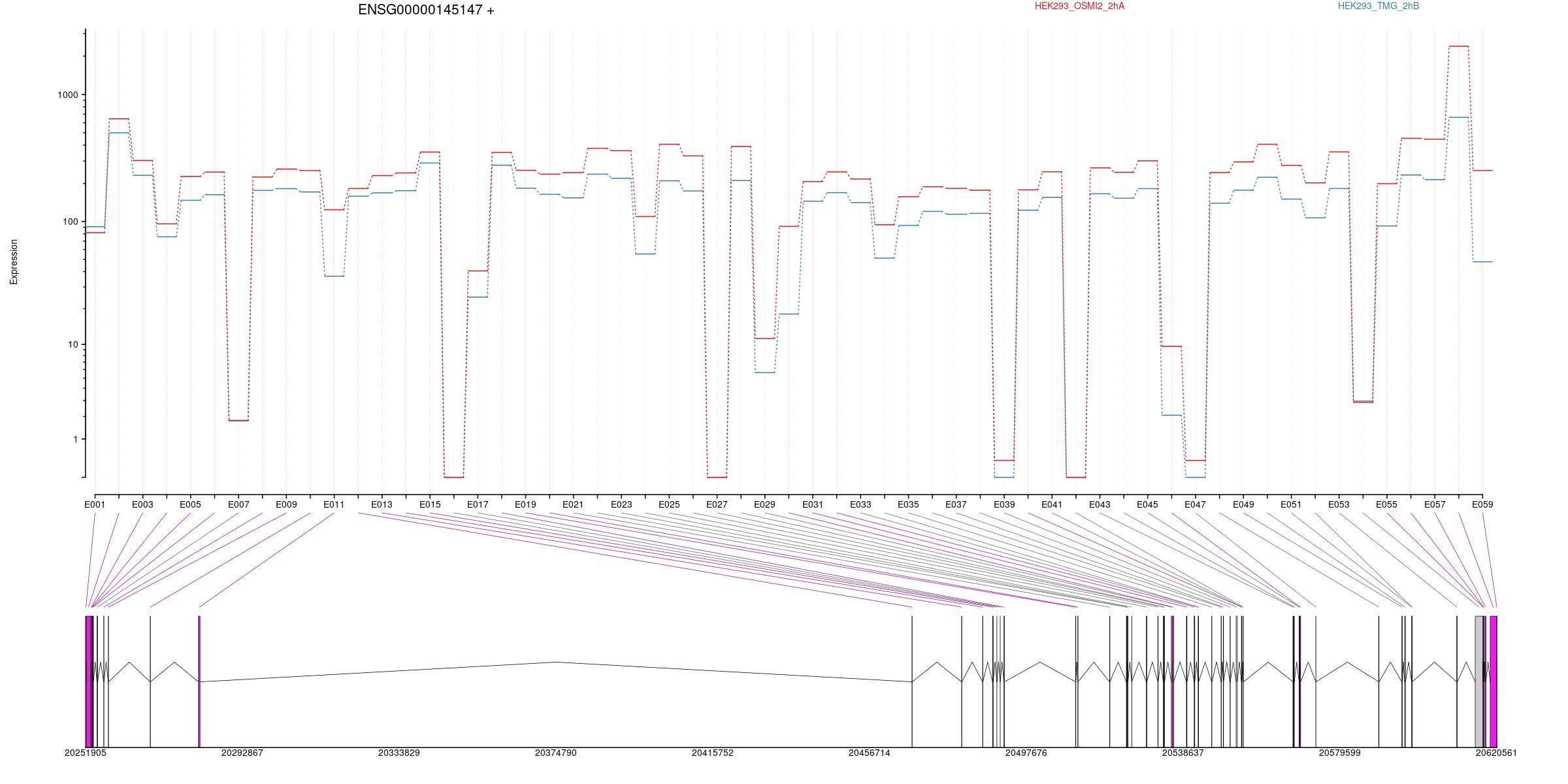1568x784 pixels.
Task: Click the exon label E029
Action: coord(764,504)
